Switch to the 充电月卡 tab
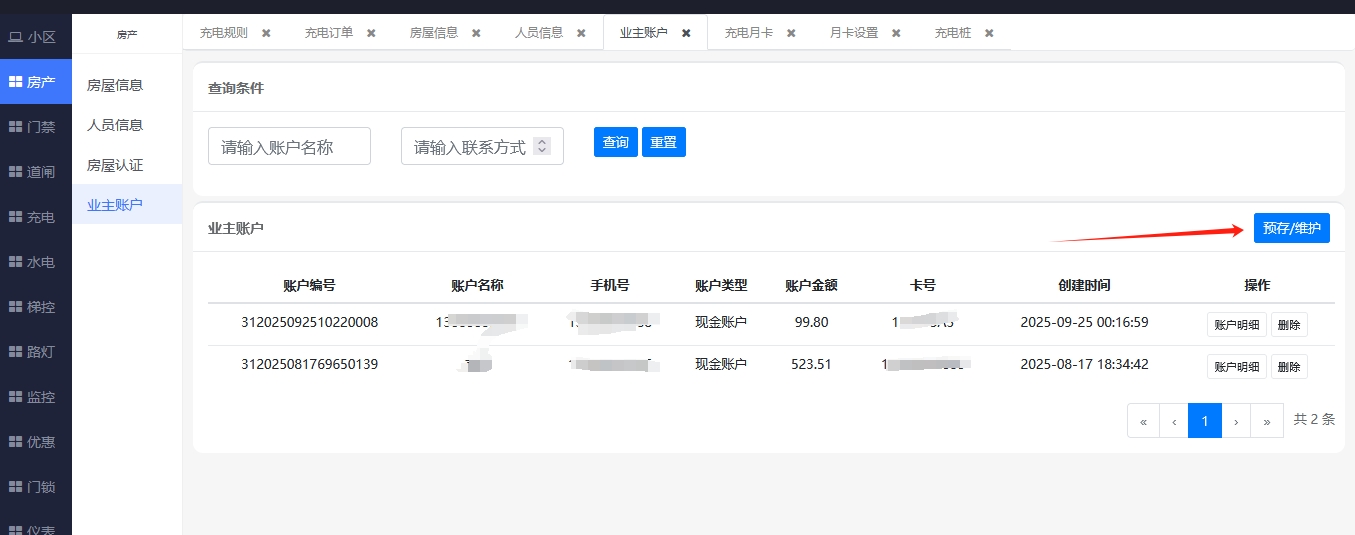This screenshot has width=1355, height=535. click(x=748, y=33)
